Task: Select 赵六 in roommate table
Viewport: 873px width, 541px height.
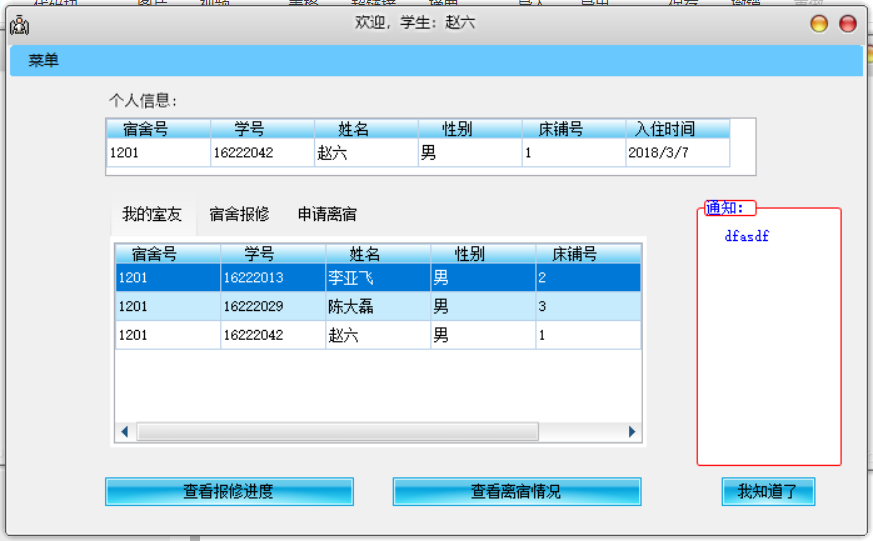Action: [378, 335]
